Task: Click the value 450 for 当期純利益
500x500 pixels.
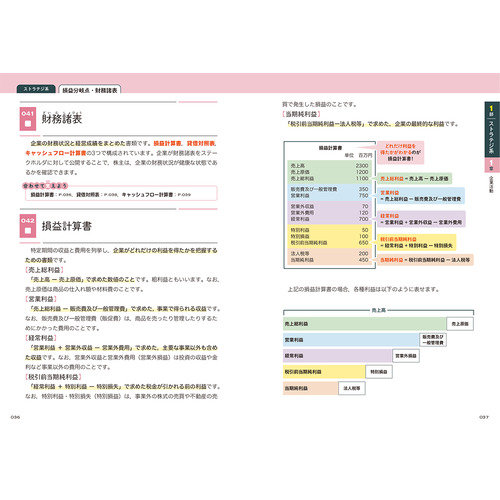Action: point(363,260)
